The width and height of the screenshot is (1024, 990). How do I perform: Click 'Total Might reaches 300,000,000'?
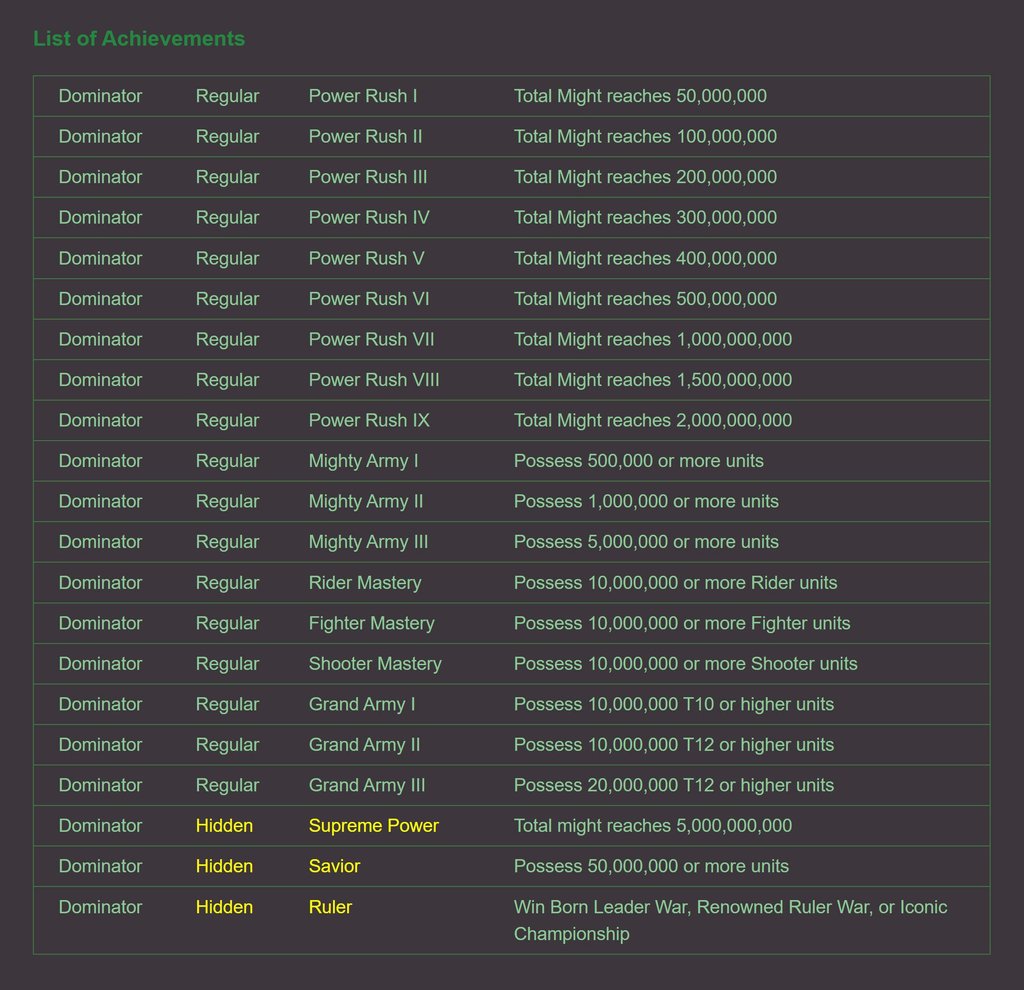coord(645,217)
